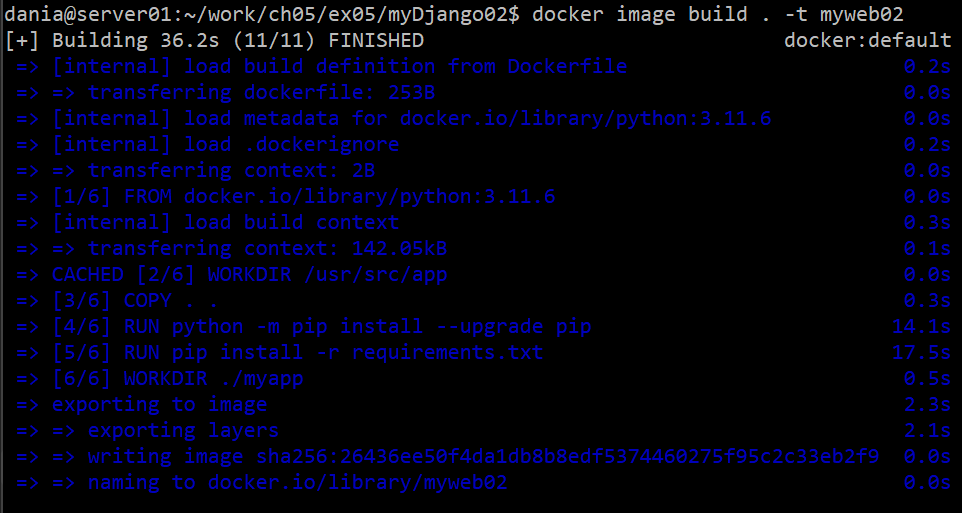Image resolution: width=962 pixels, height=513 pixels.
Task: Click the load .dockerignore line
Action: tap(226, 145)
